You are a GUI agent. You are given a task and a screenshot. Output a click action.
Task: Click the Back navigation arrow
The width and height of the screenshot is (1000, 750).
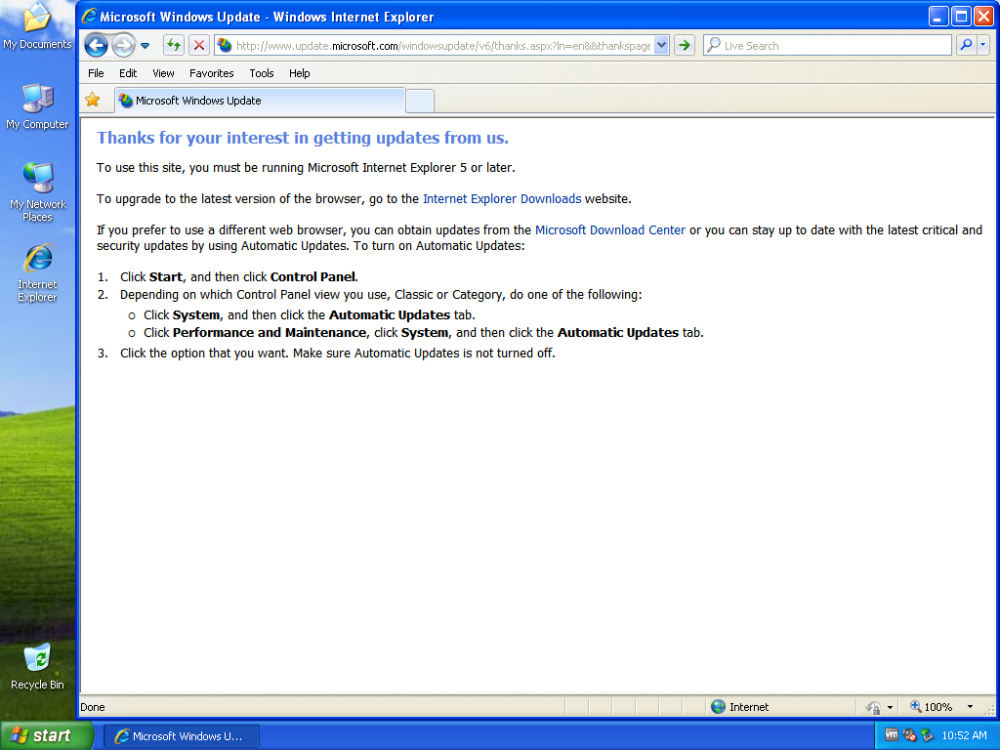click(x=96, y=45)
